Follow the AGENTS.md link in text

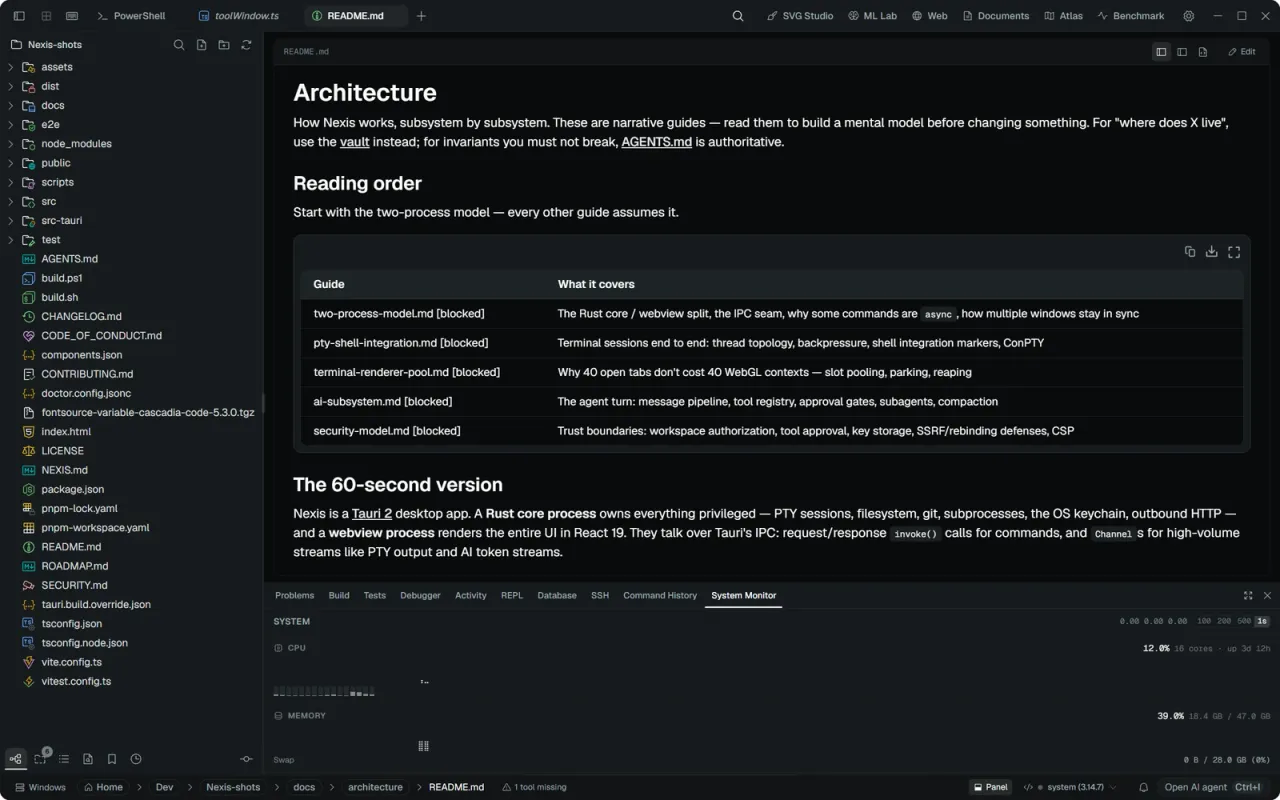[657, 142]
